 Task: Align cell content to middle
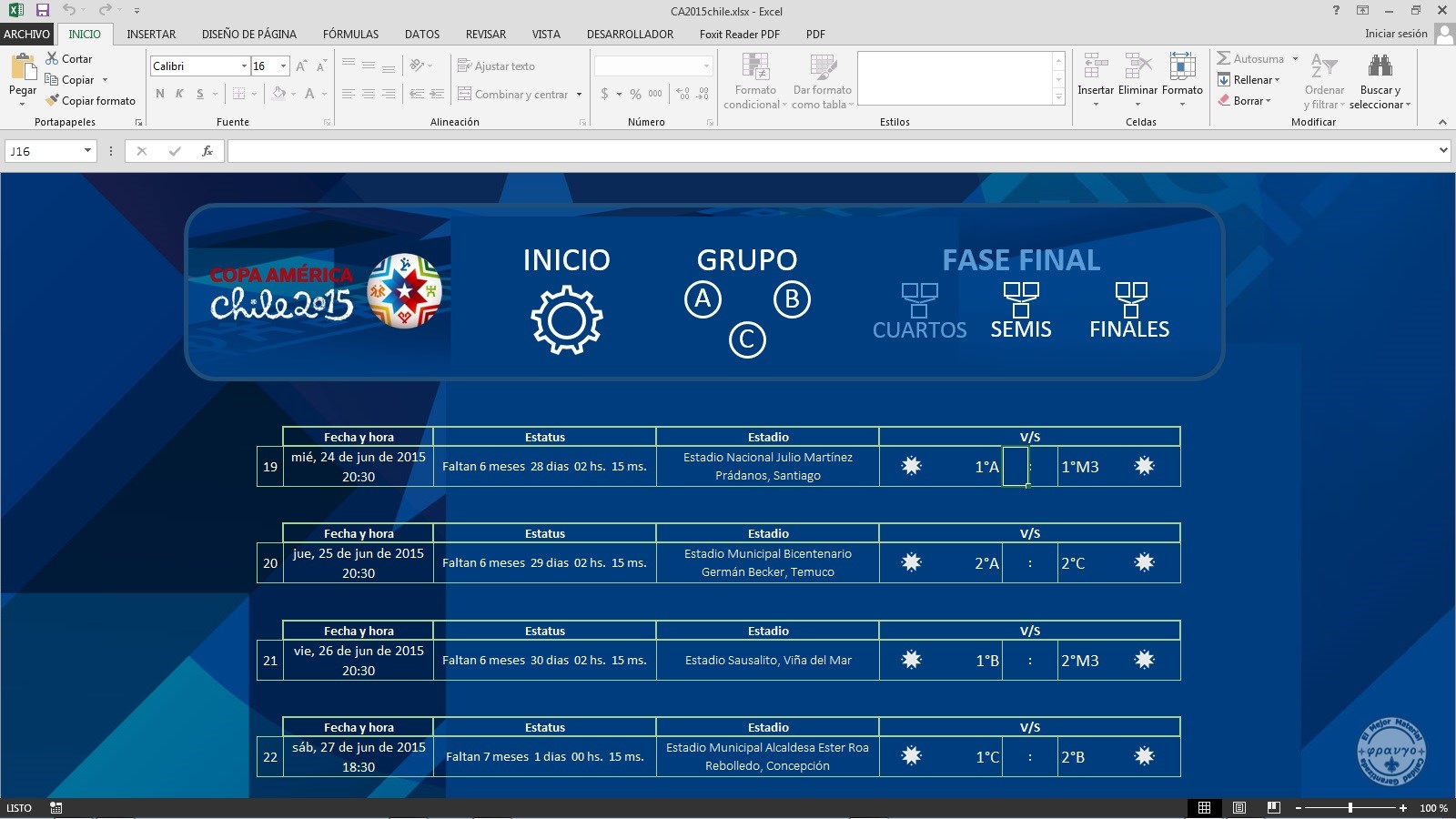[369, 66]
